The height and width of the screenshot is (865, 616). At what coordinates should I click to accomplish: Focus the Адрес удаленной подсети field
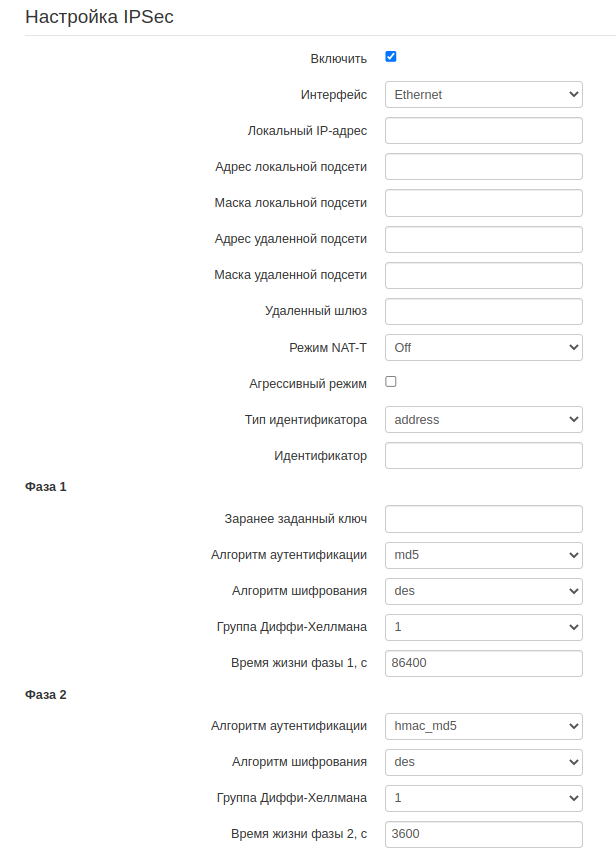pyautogui.click(x=483, y=239)
